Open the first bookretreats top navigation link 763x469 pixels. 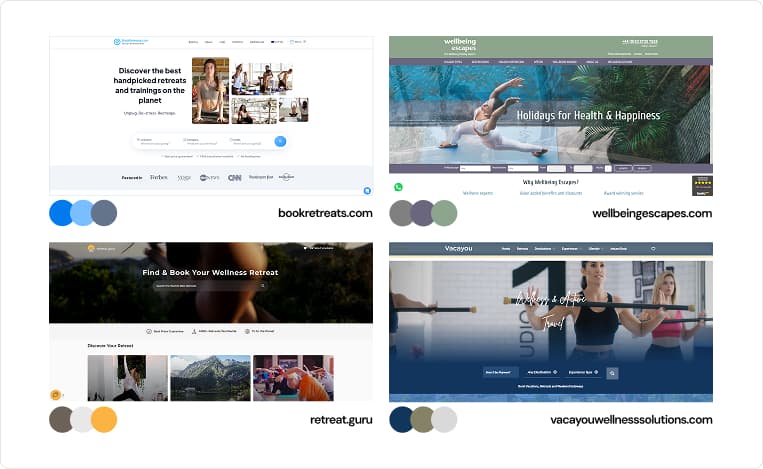coord(193,42)
